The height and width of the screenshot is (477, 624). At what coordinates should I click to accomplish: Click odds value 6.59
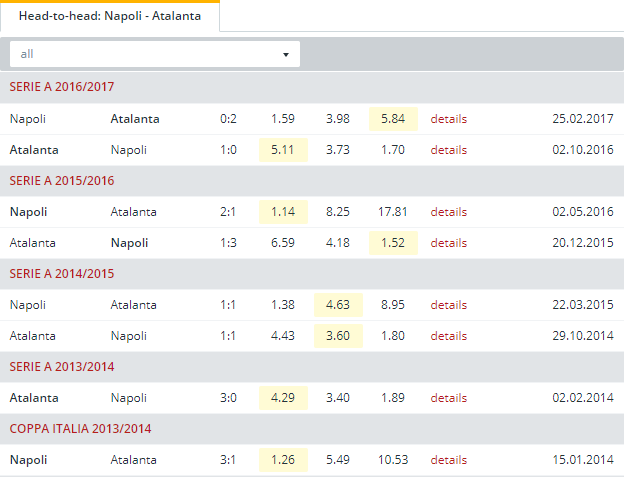click(283, 243)
